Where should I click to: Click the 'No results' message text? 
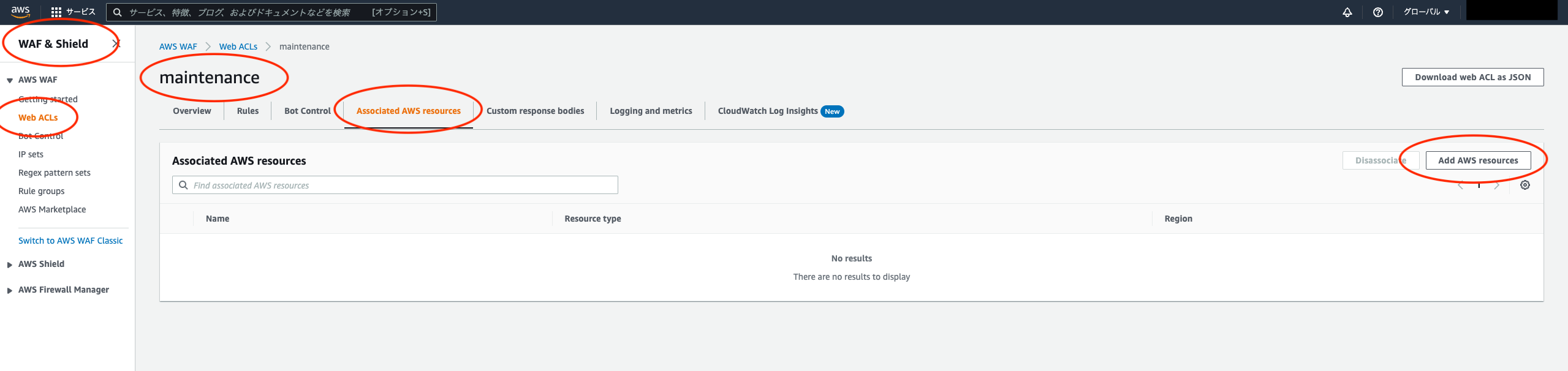click(852, 258)
